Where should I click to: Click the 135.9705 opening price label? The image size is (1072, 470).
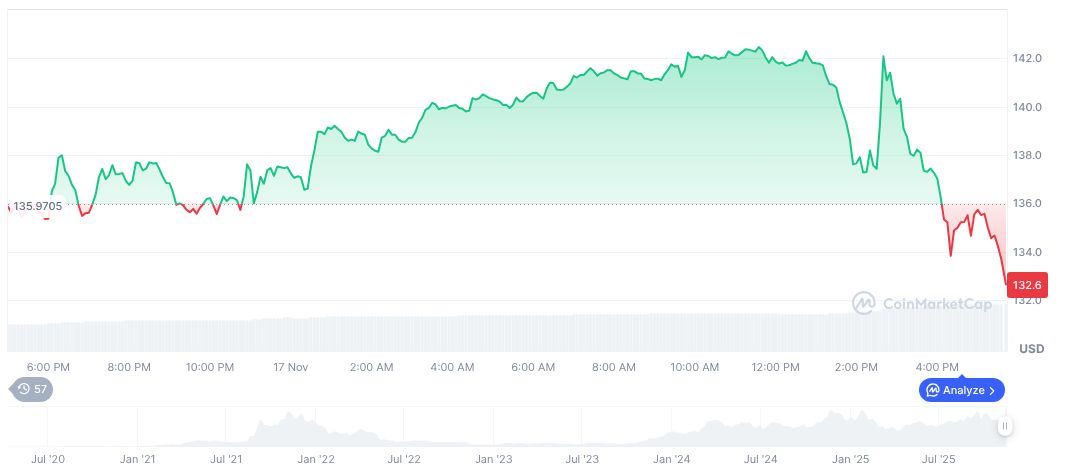click(38, 206)
